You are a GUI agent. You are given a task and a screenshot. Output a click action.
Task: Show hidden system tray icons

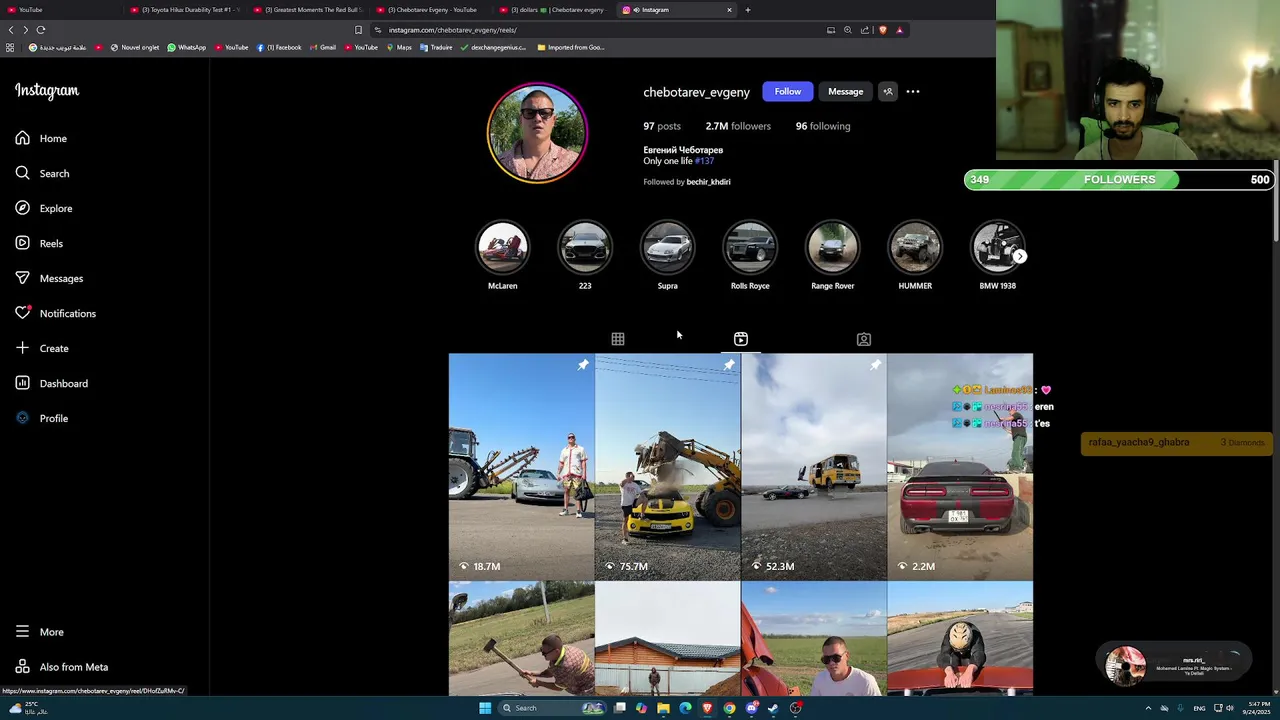click(1148, 708)
